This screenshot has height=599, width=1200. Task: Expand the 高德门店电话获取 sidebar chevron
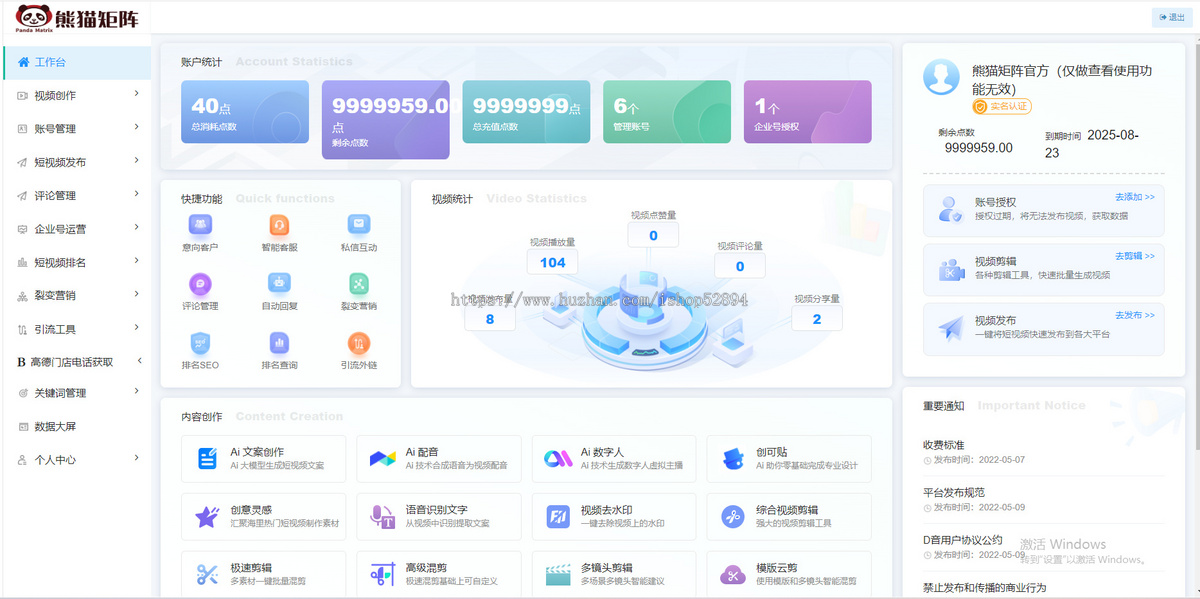click(139, 361)
